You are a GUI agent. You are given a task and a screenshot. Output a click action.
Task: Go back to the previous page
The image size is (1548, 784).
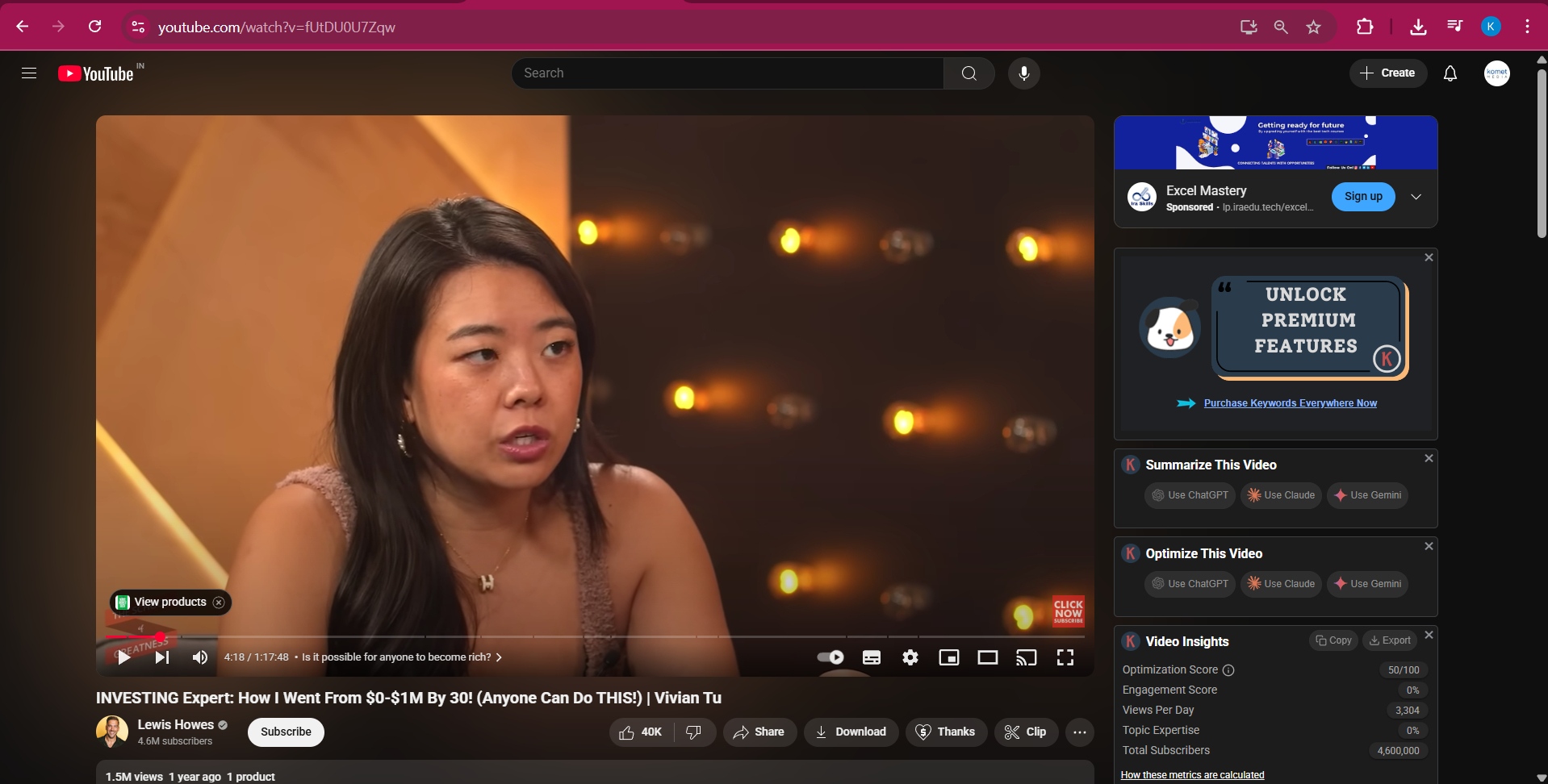click(x=23, y=27)
